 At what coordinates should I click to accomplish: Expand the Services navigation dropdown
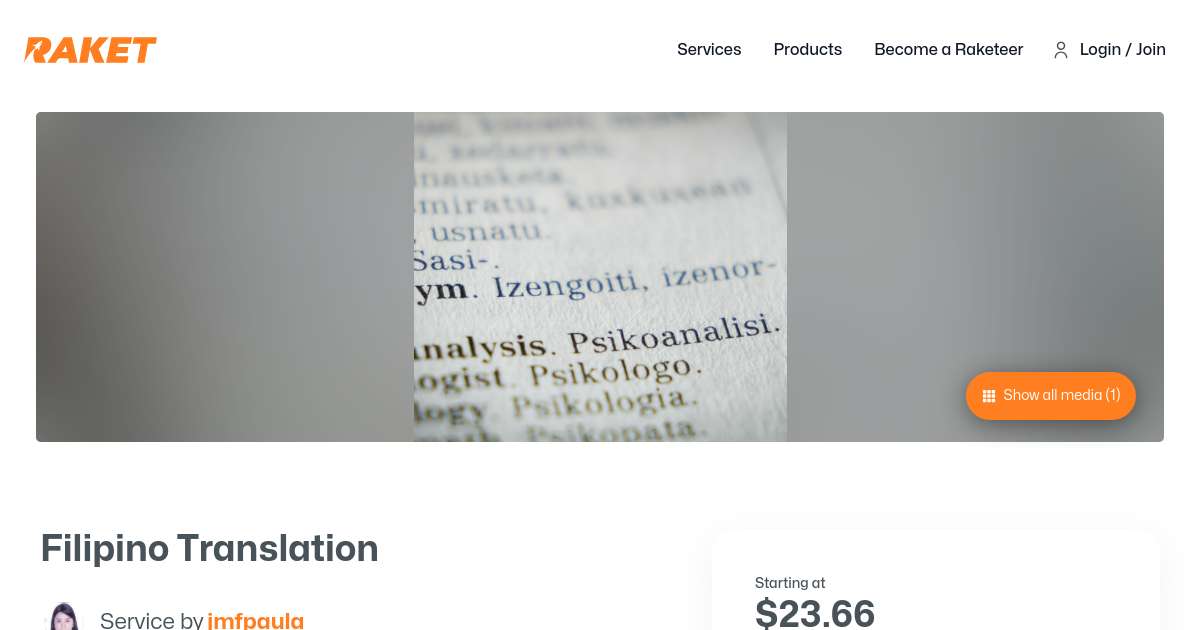pyautogui.click(x=709, y=49)
